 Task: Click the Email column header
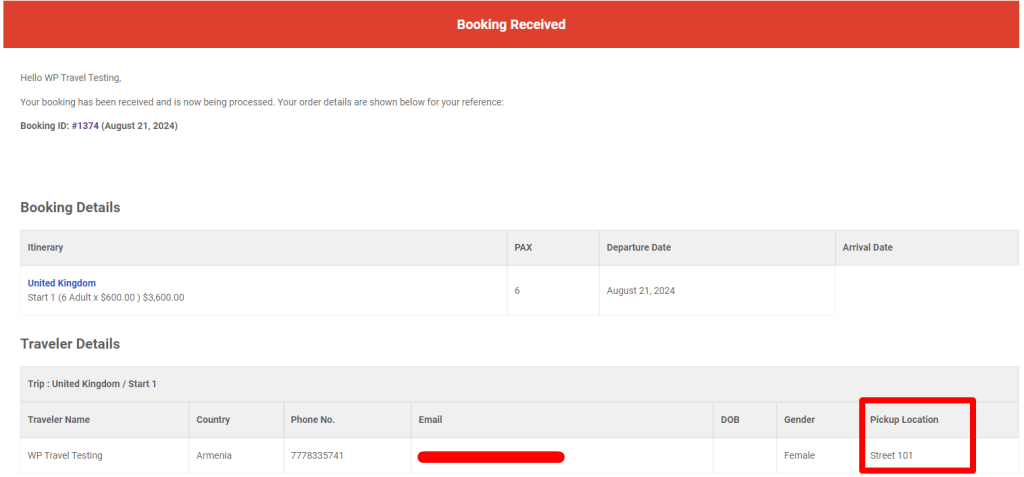[x=430, y=420]
